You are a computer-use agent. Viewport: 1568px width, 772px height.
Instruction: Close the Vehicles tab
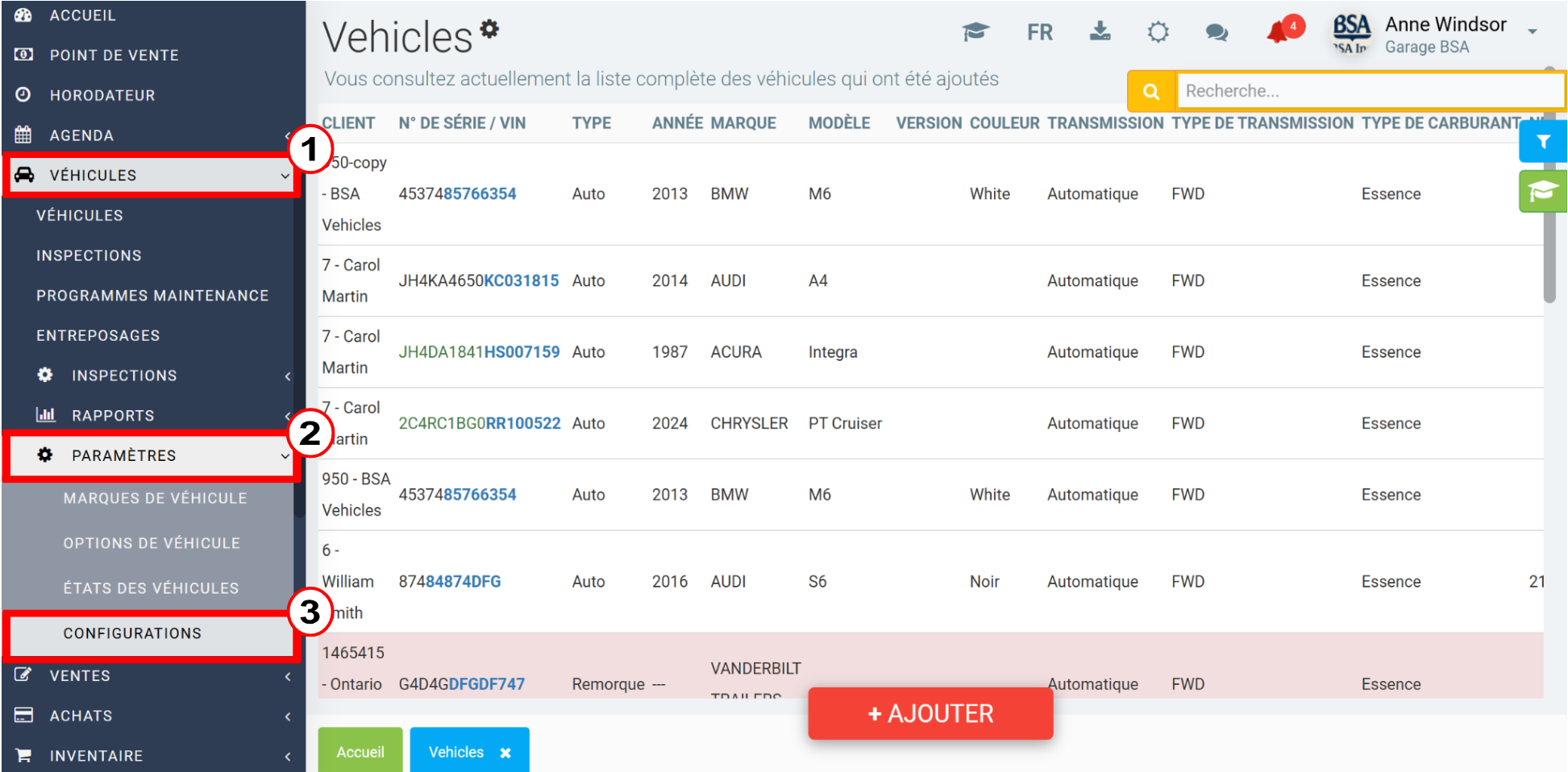click(x=505, y=753)
